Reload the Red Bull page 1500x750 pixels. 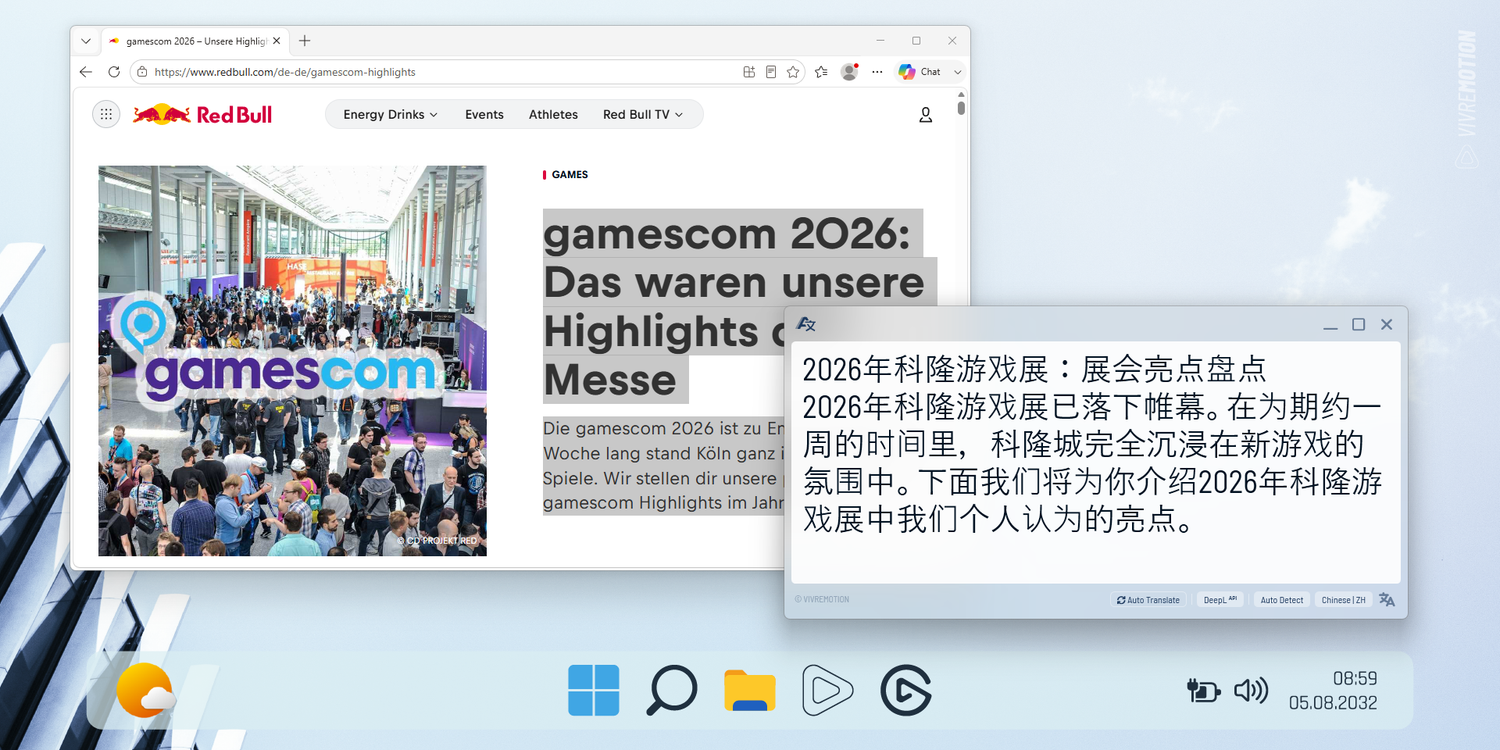[114, 72]
